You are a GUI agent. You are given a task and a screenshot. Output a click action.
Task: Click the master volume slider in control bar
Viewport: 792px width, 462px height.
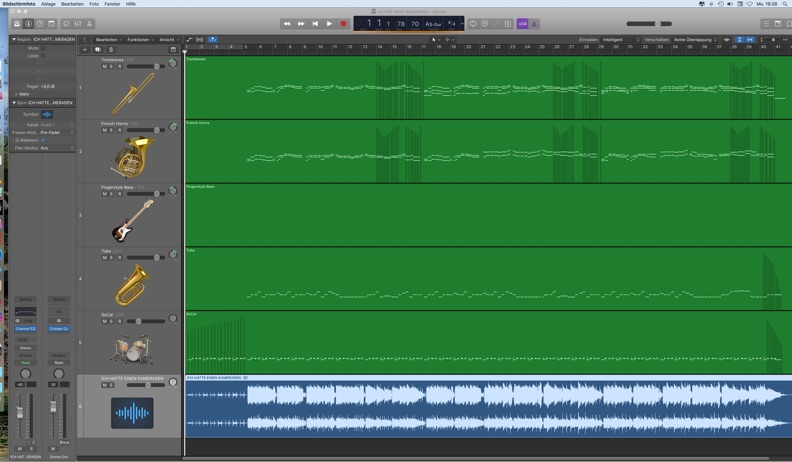pos(649,24)
